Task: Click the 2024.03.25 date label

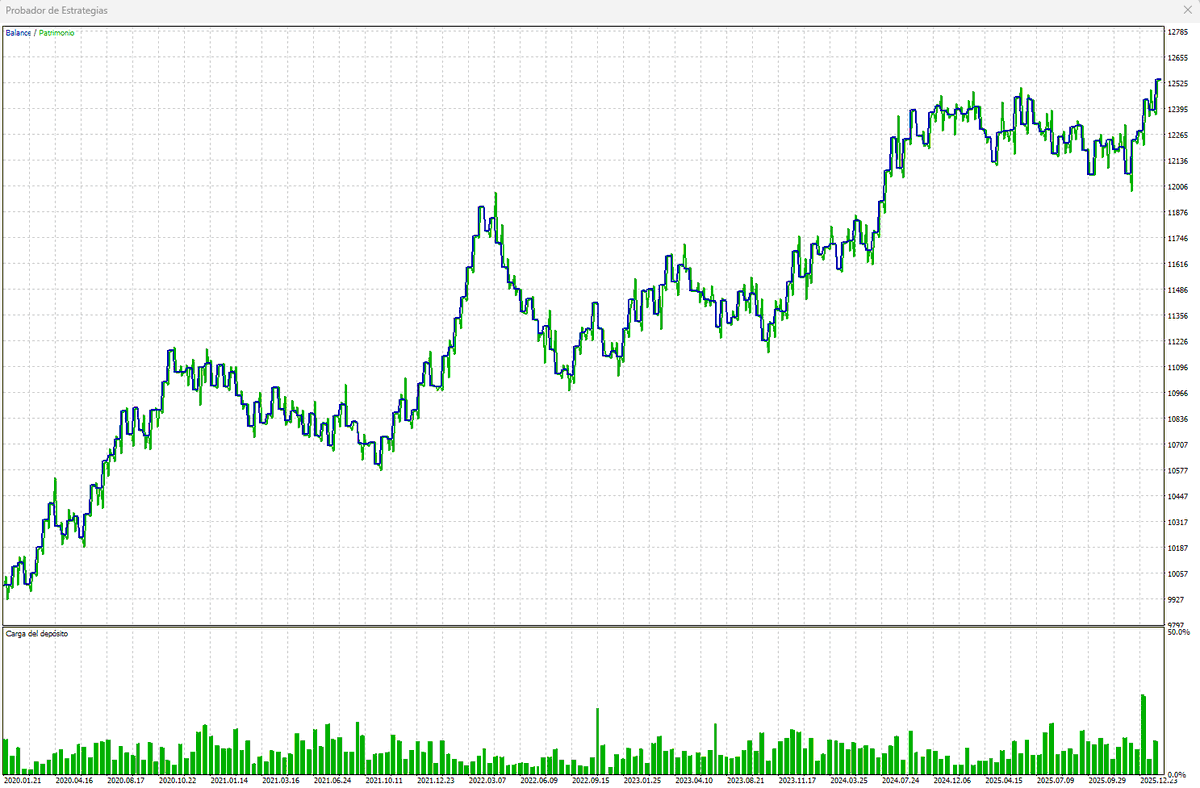Action: (x=850, y=780)
